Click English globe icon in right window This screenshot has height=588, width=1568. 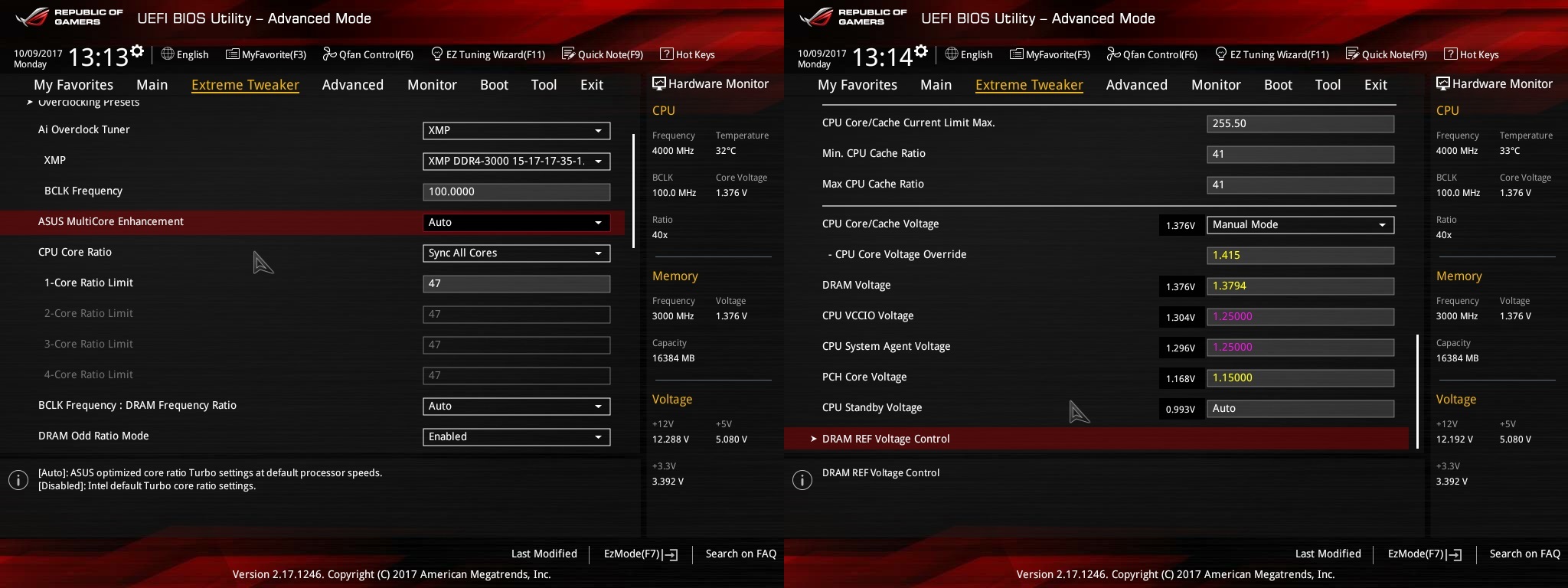point(952,54)
